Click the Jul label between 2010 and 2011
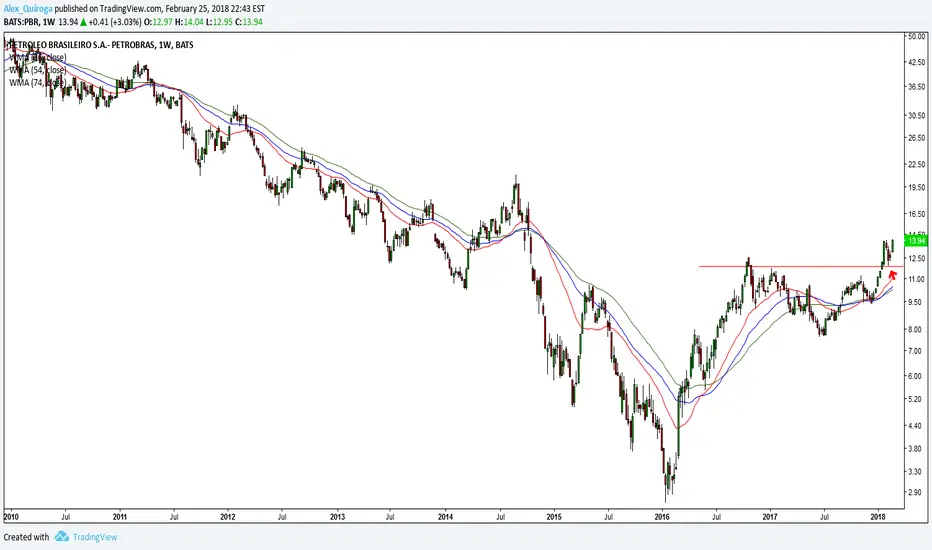The height and width of the screenshot is (550, 932). (65, 517)
